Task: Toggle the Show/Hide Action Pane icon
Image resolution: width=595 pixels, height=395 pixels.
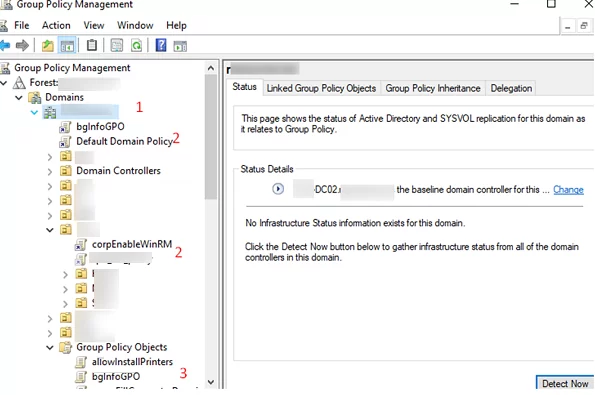Action: coord(180,46)
